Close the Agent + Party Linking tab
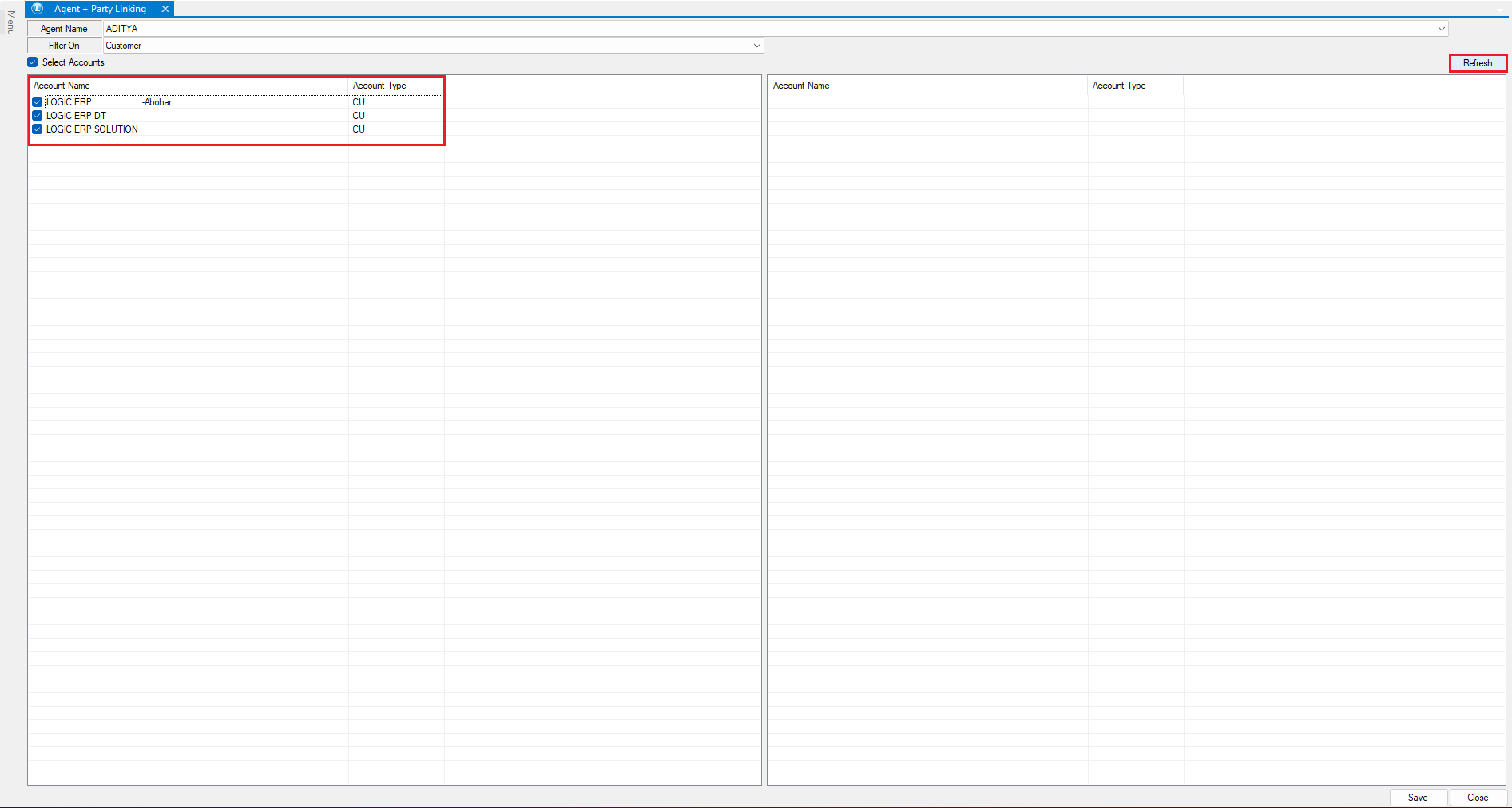The height and width of the screenshot is (808, 1512). pos(165,9)
